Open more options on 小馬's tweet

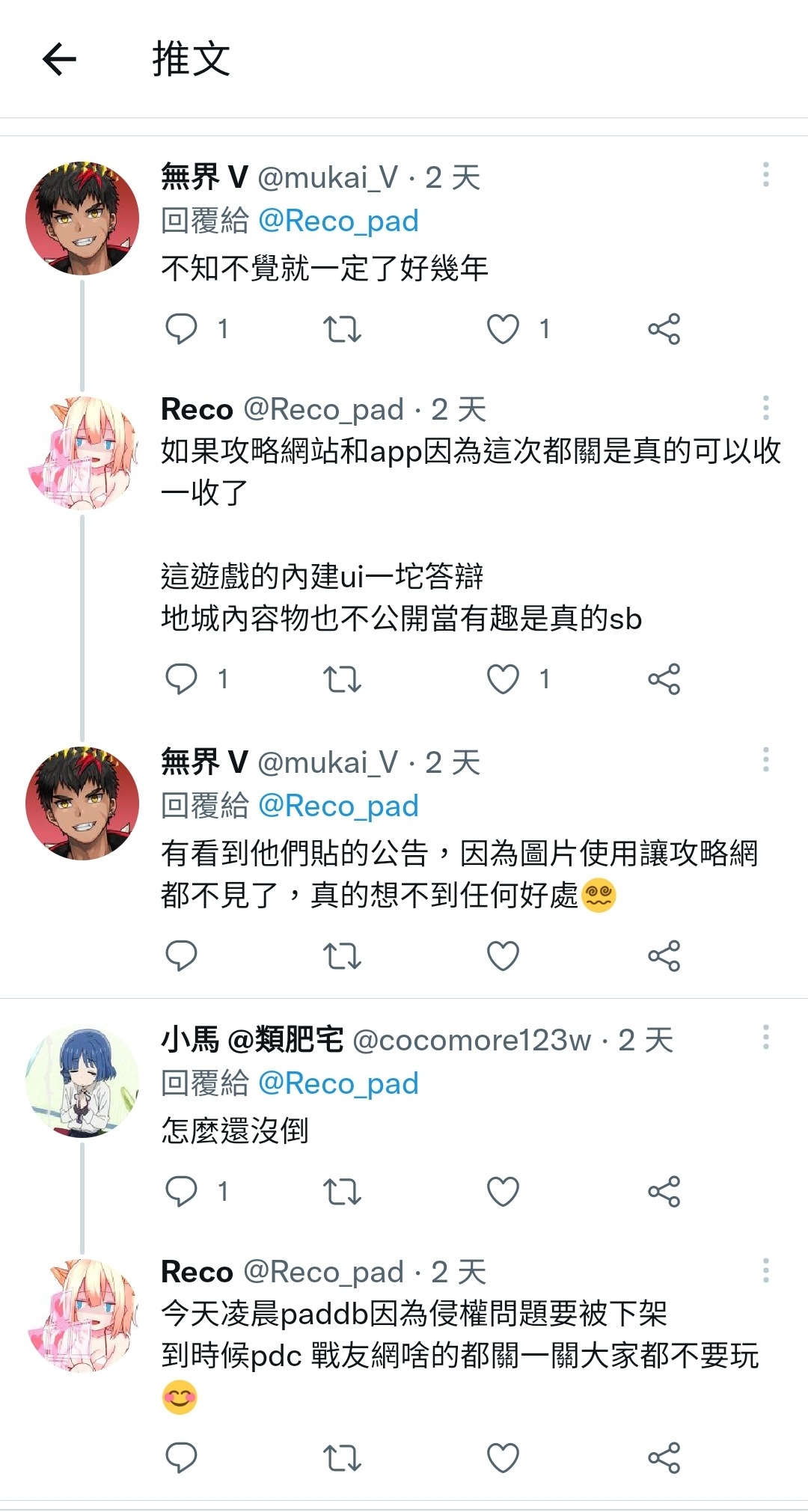coord(765,1037)
